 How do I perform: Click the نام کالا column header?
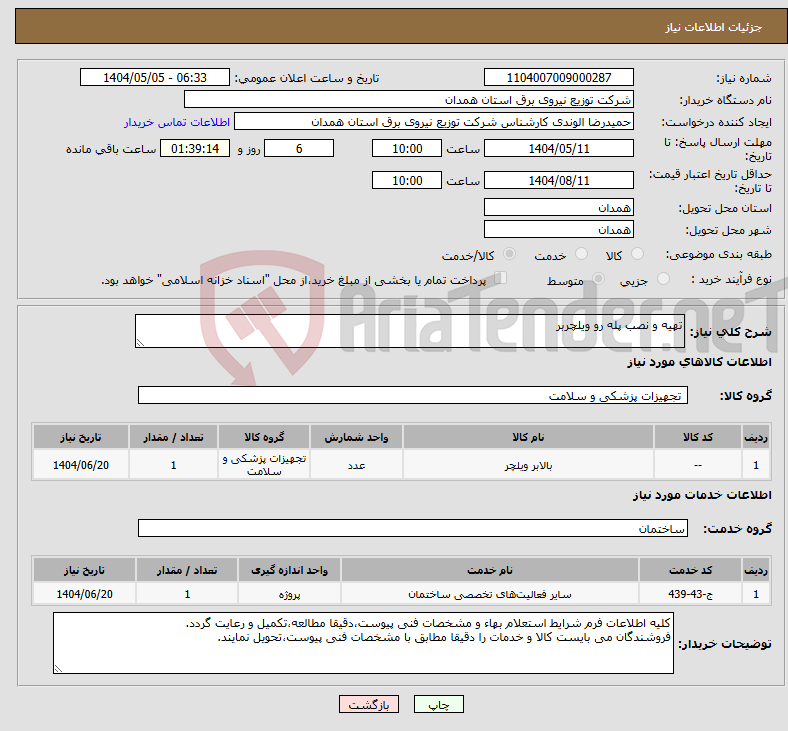pos(528,437)
